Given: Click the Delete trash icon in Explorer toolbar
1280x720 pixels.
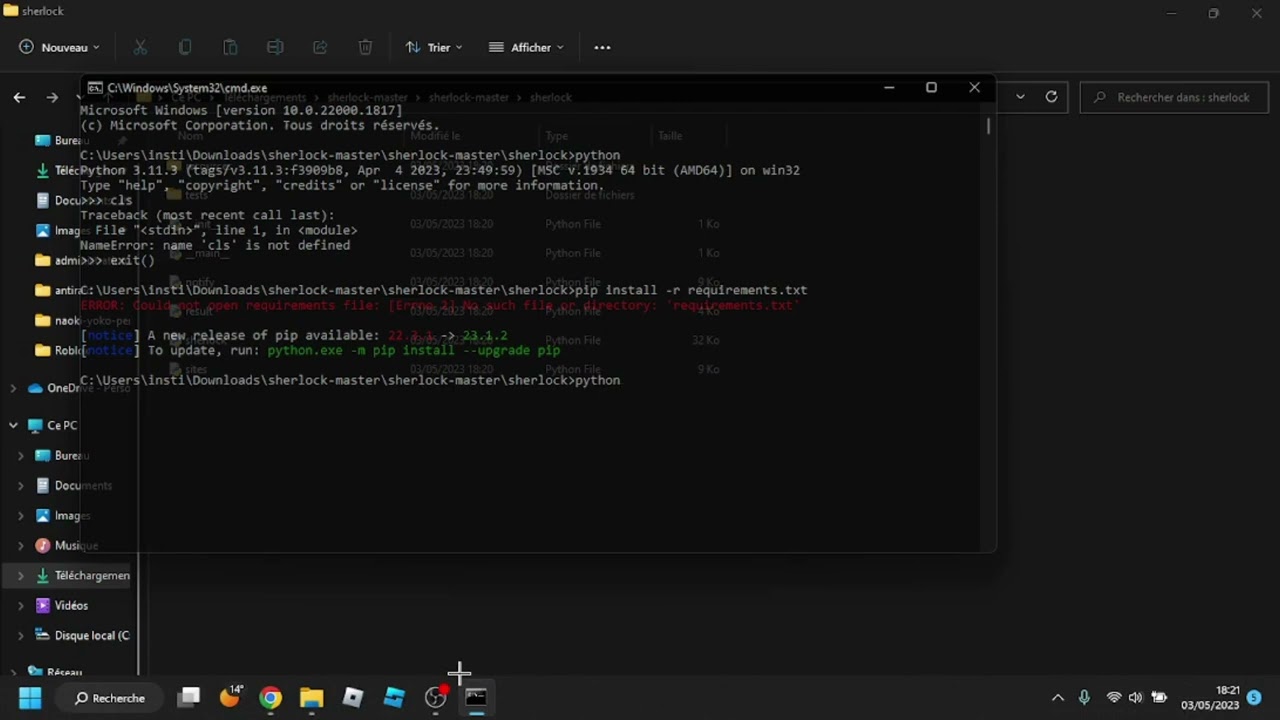Looking at the screenshot, I should coord(365,47).
